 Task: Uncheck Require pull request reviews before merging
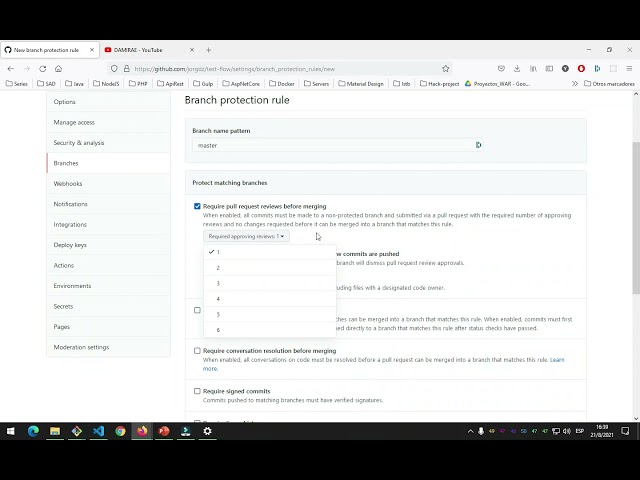[197, 206]
